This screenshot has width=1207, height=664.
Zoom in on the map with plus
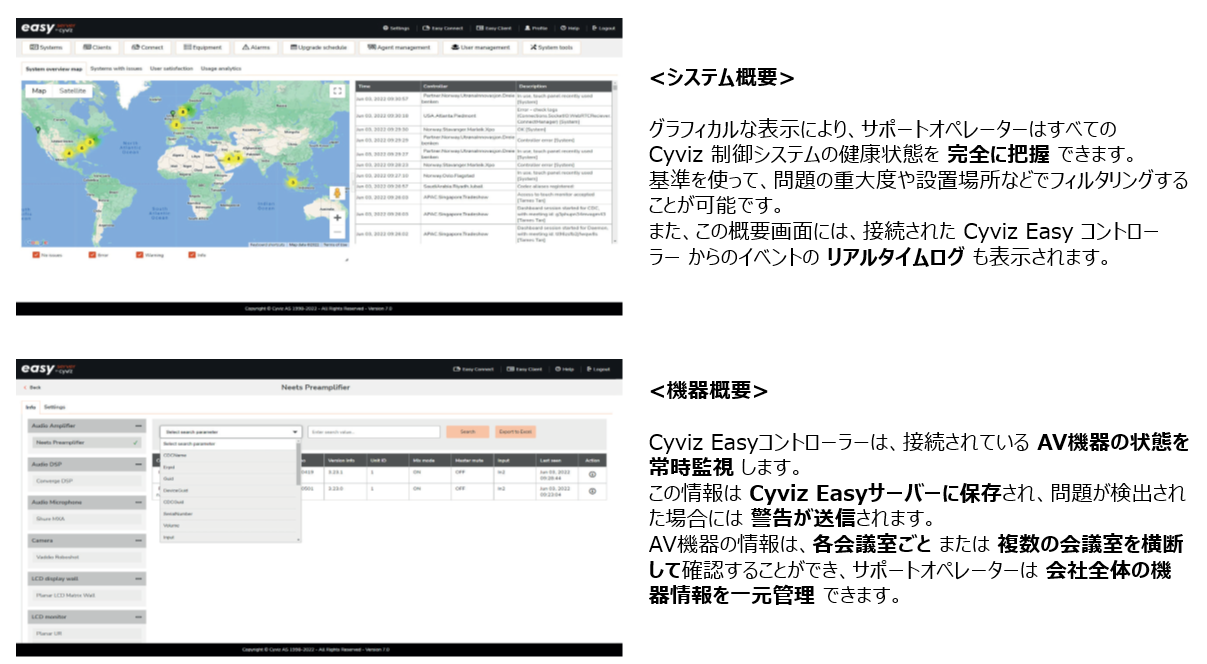coord(338,216)
